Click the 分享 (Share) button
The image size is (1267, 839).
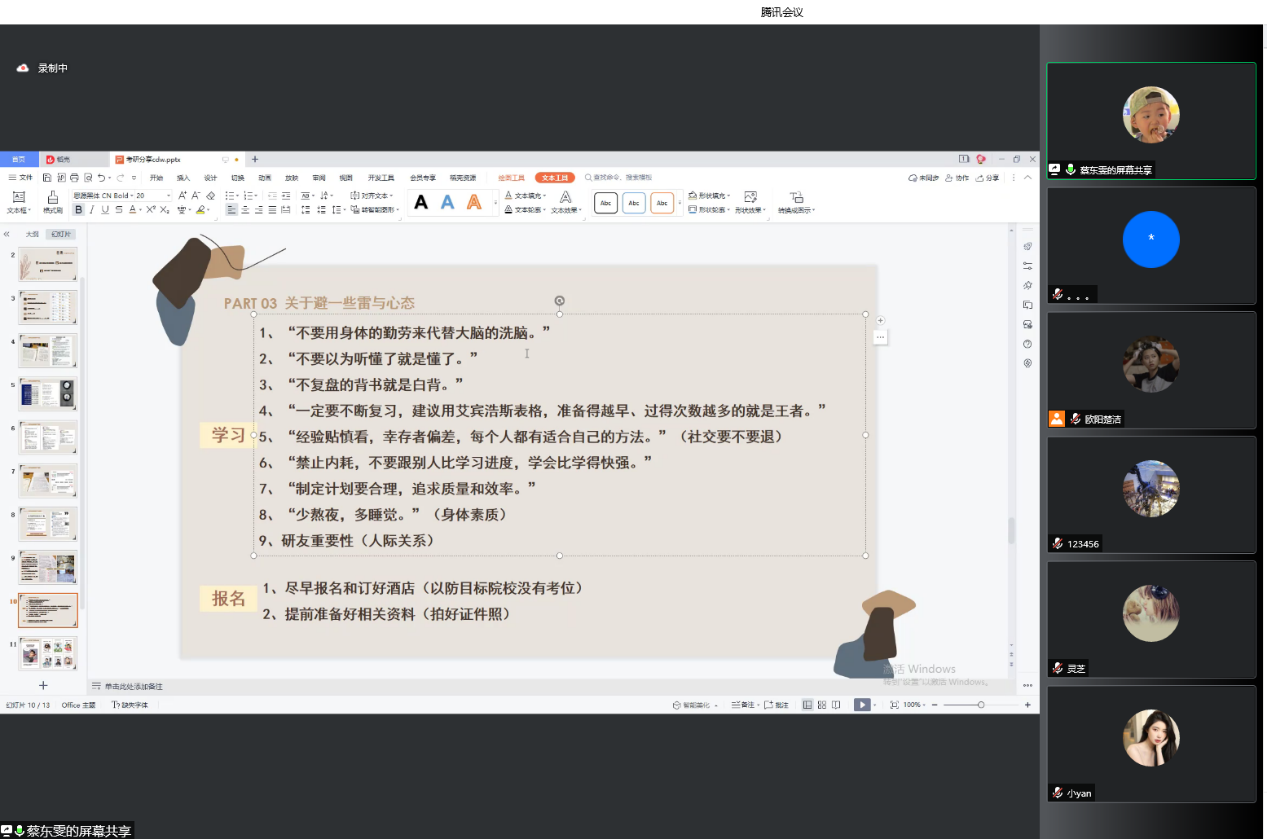987,177
